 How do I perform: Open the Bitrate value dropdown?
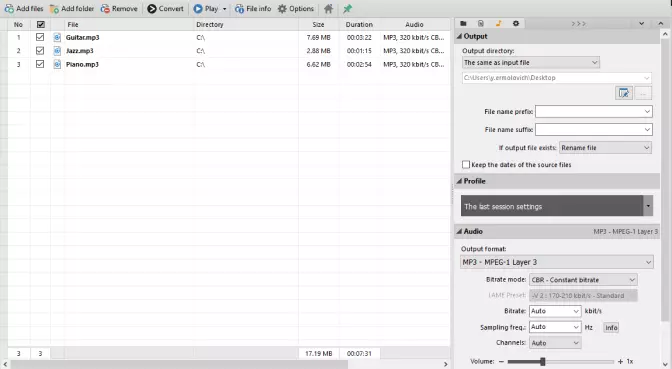pyautogui.click(x=555, y=311)
